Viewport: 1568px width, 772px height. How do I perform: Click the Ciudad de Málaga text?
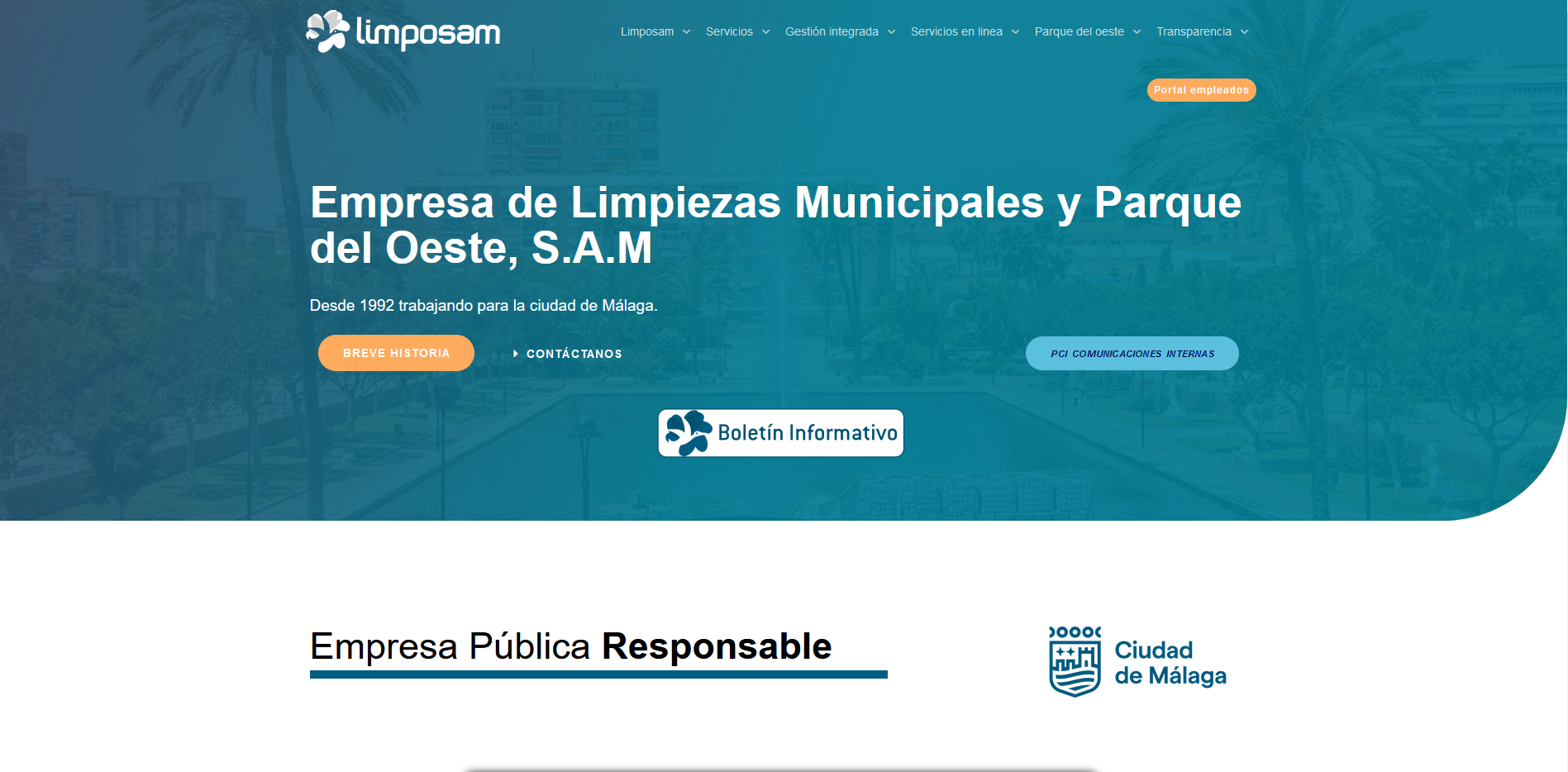tap(1170, 663)
